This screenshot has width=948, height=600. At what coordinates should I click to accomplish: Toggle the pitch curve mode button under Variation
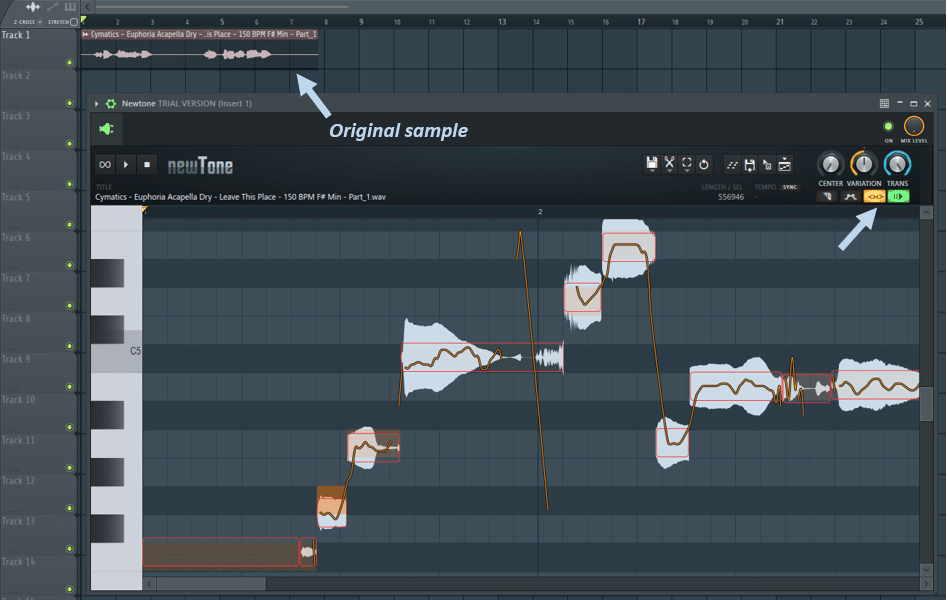[x=851, y=197]
